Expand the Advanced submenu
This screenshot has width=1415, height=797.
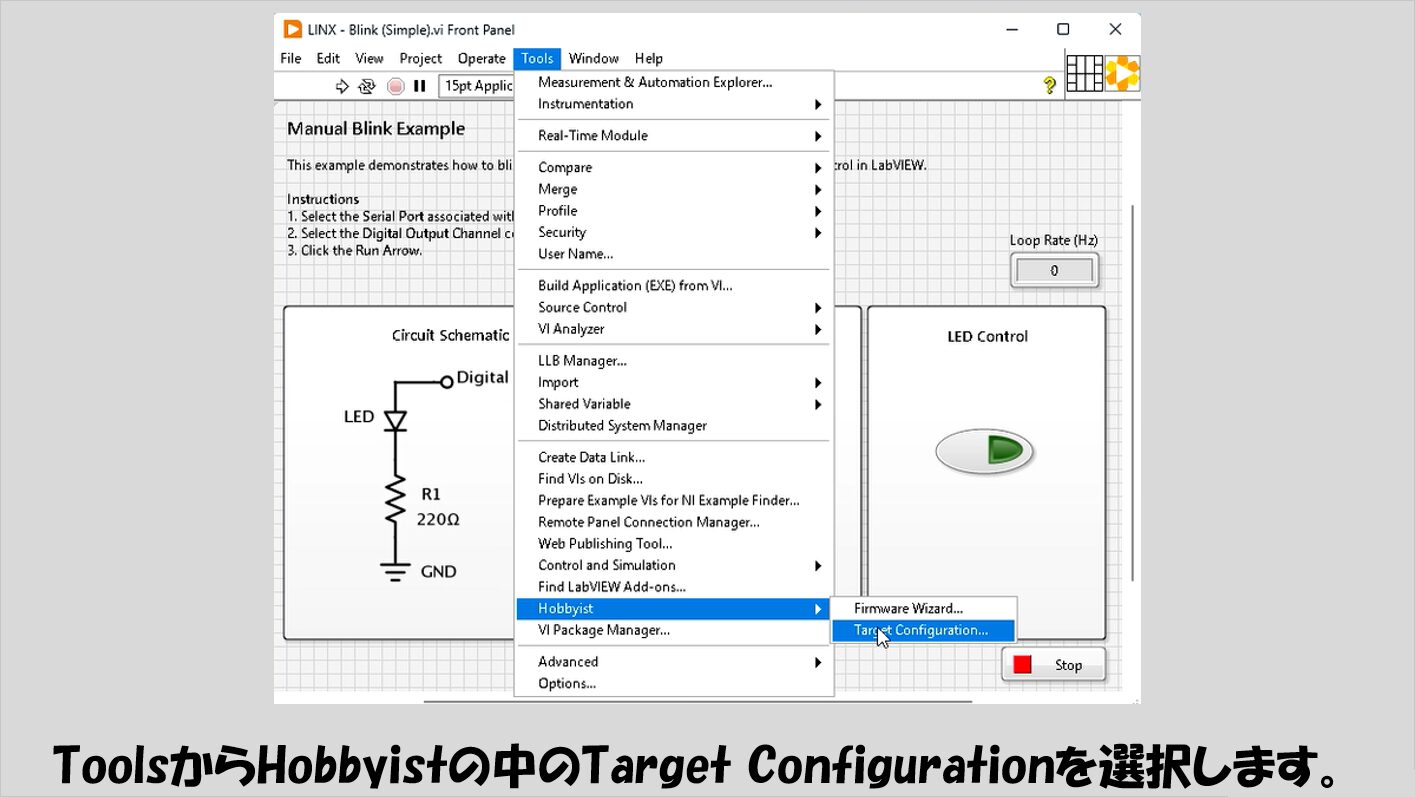tap(673, 662)
